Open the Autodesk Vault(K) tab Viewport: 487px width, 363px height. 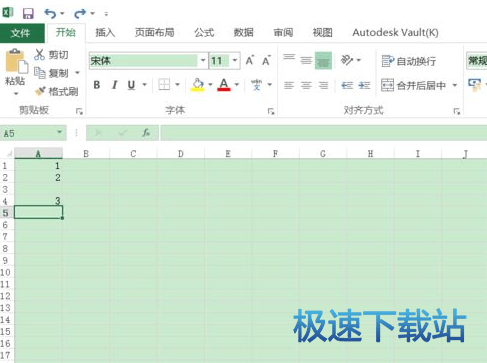395,33
